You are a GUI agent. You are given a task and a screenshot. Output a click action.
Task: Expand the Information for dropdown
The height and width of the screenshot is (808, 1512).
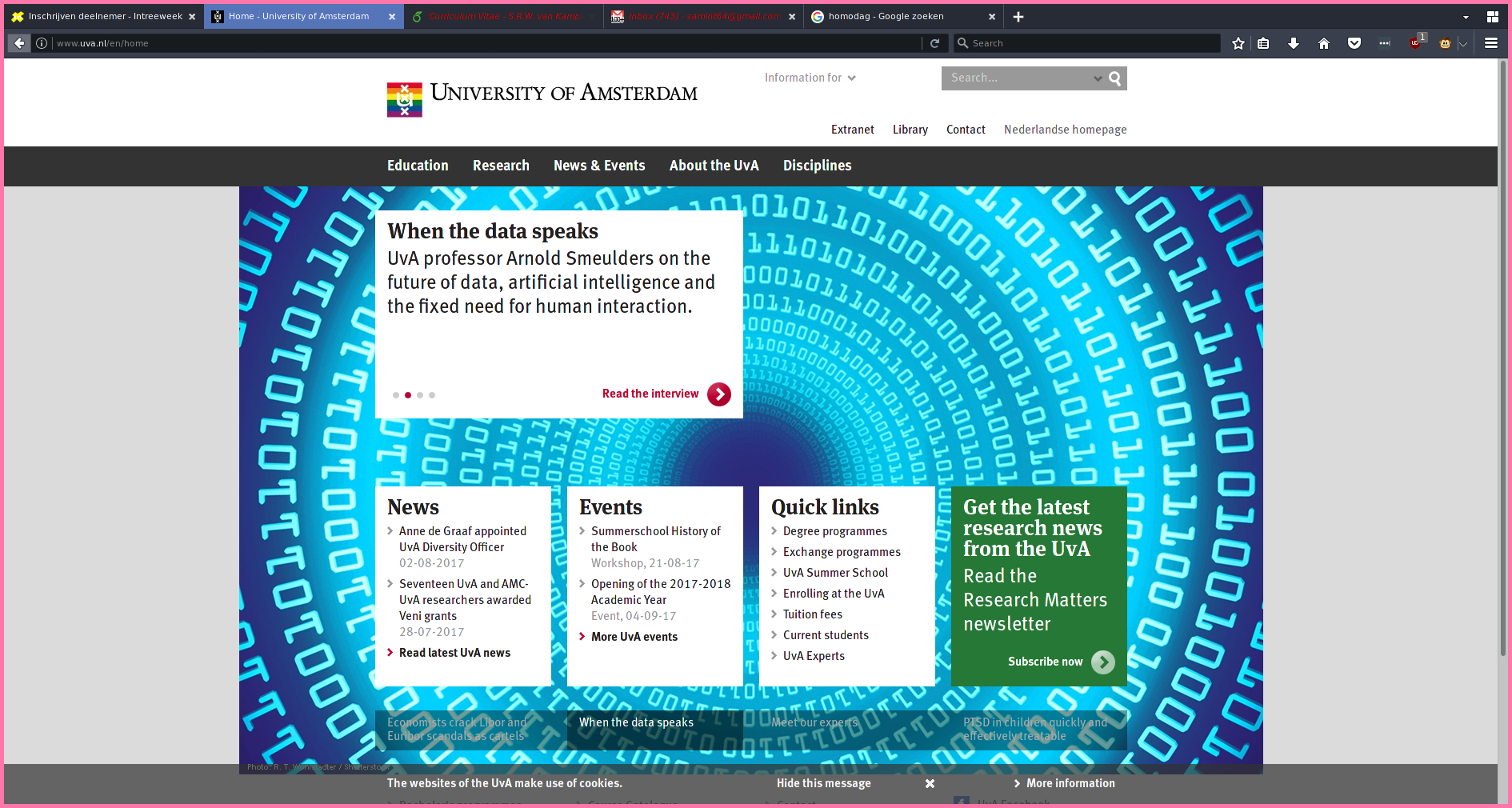tap(810, 78)
